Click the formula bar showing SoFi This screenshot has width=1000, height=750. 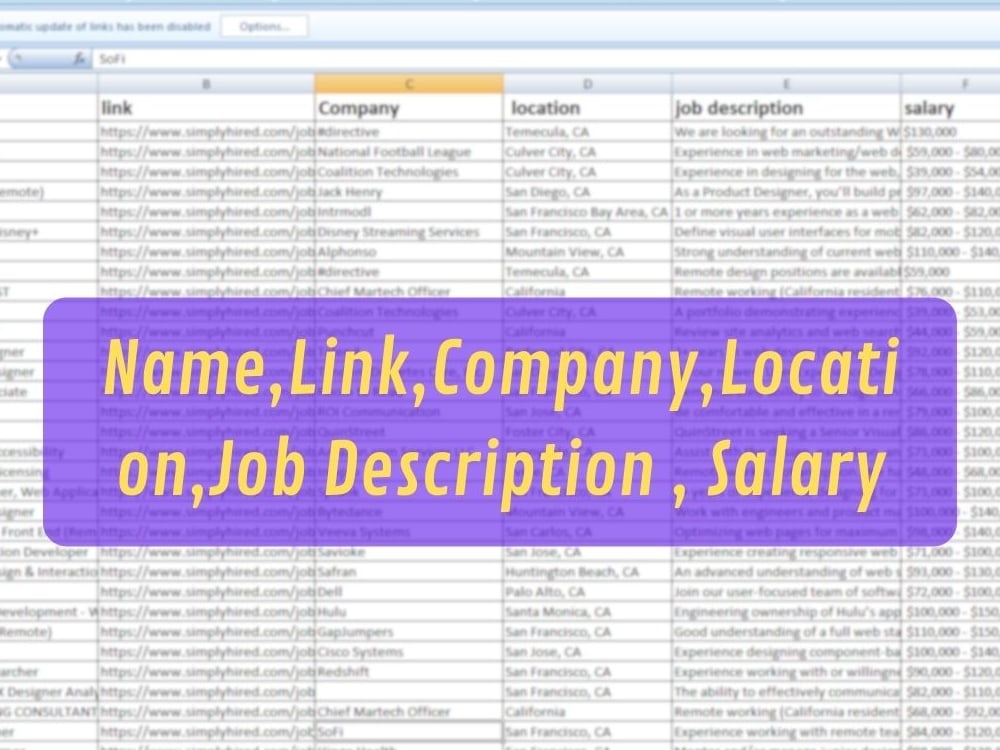[546, 59]
